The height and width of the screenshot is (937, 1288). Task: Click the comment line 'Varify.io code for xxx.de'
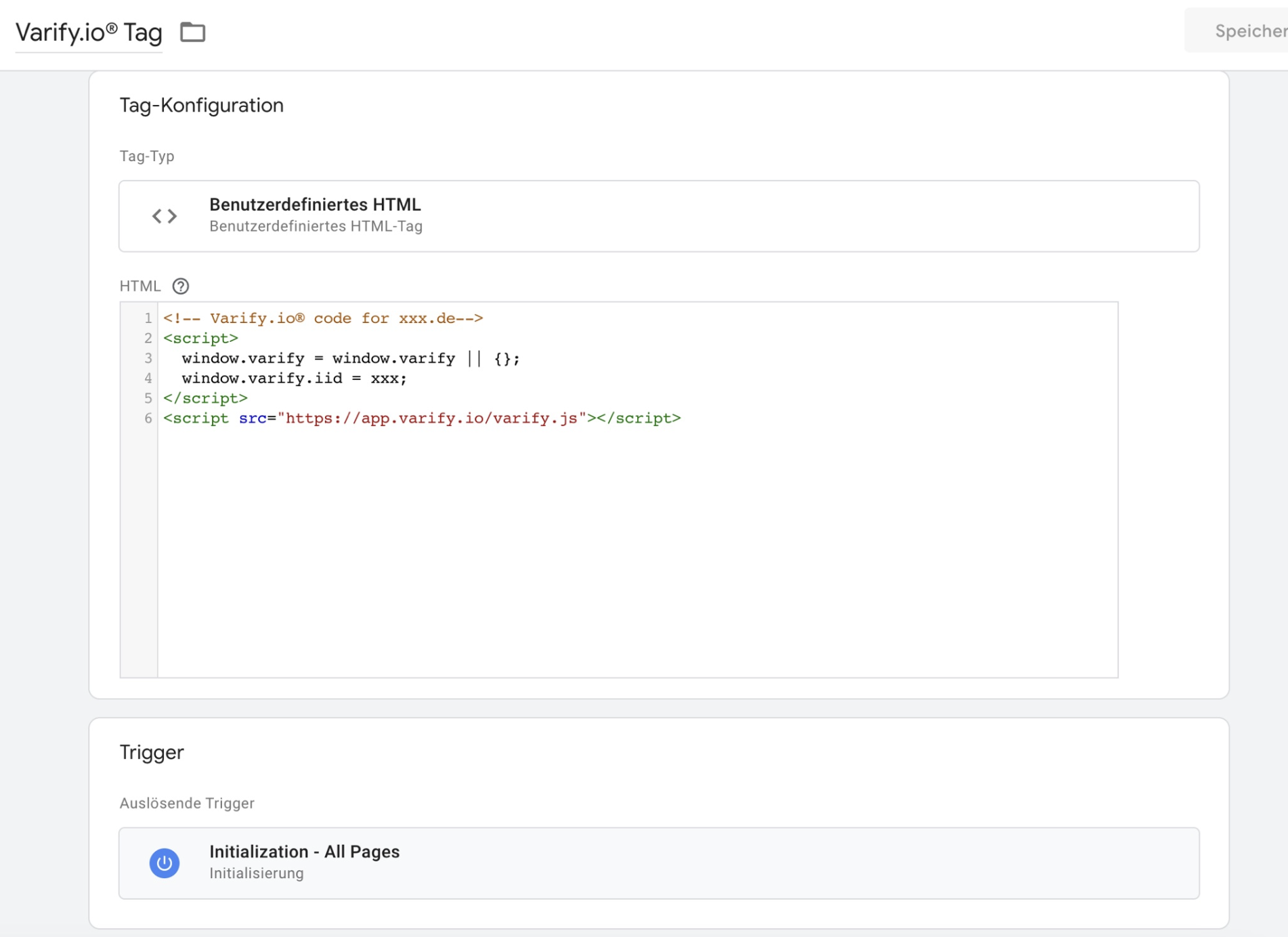[323, 318]
